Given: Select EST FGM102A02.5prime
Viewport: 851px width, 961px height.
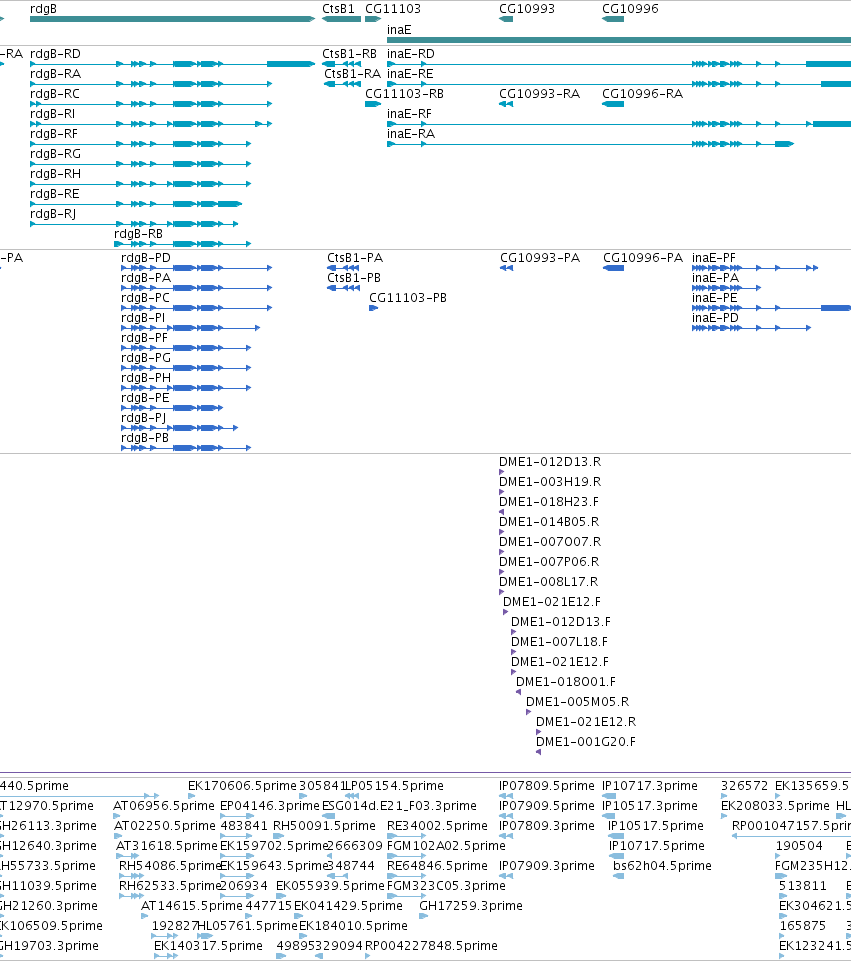Looking at the screenshot, I should [x=446, y=846].
